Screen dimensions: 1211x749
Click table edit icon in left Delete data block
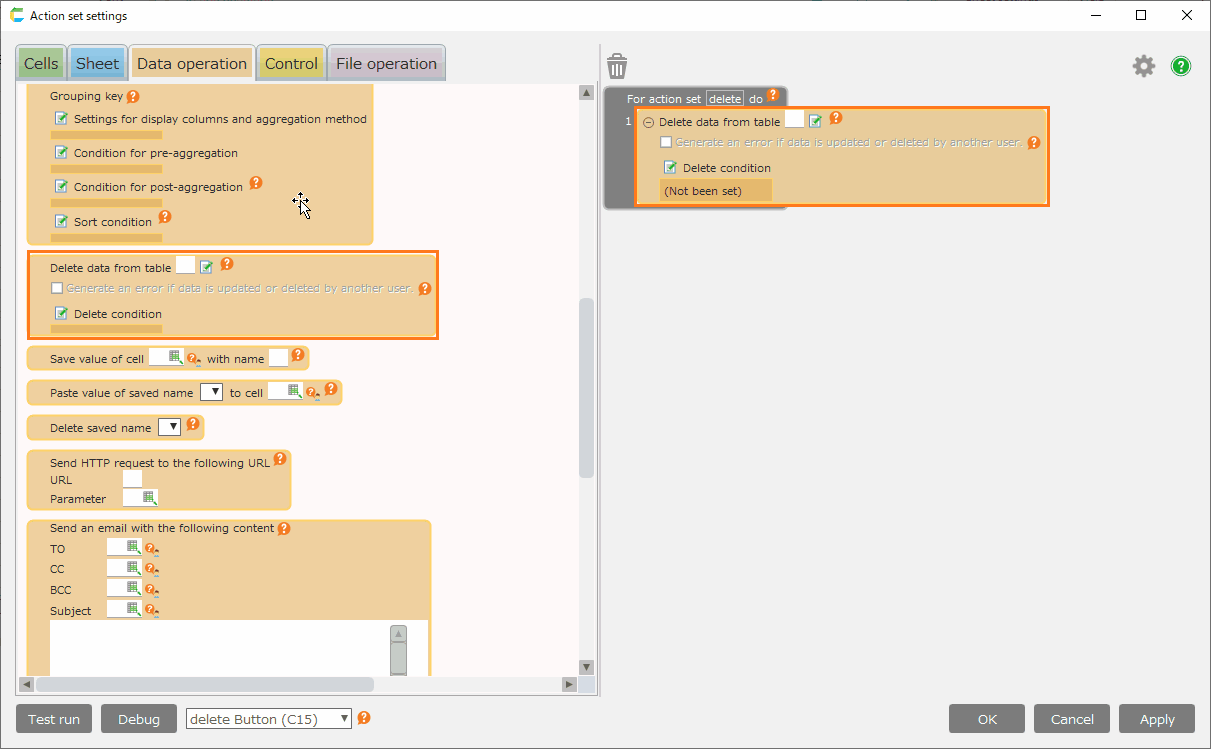(206, 267)
